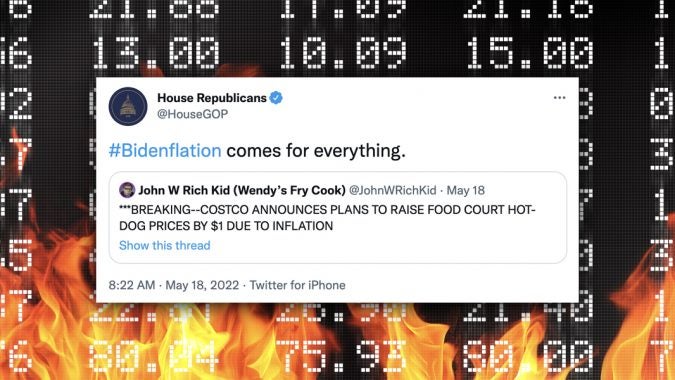Click the 15.00 ticker number in background
Viewport: 675px width, 380px height.
tap(530, 53)
